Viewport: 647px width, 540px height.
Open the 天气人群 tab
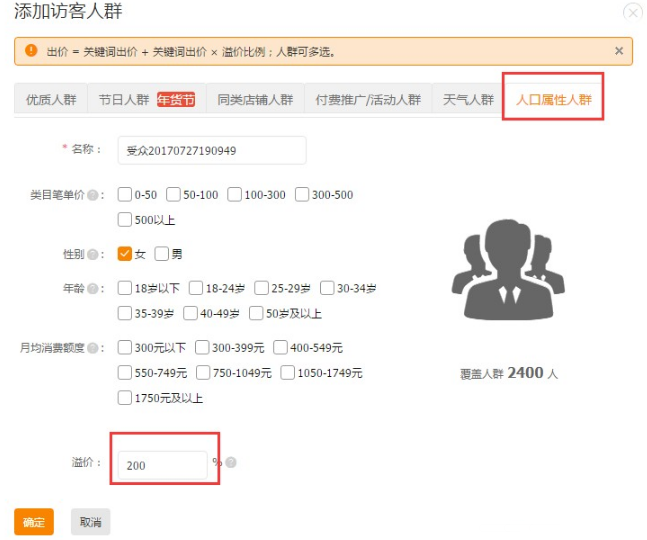(x=468, y=100)
